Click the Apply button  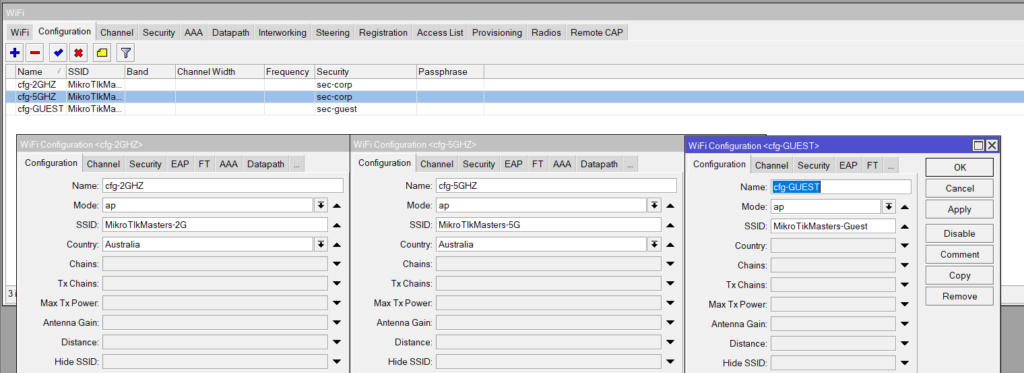tap(959, 210)
